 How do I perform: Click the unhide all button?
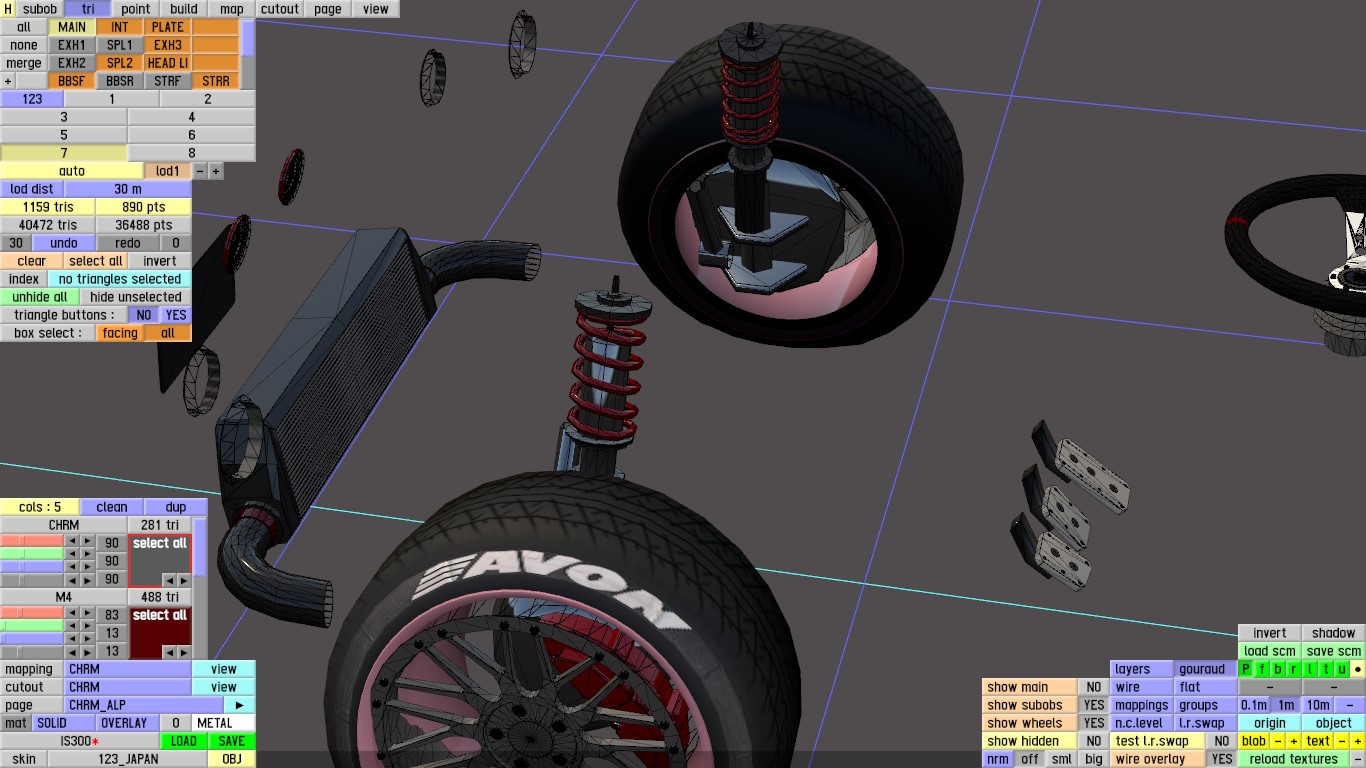coord(40,297)
